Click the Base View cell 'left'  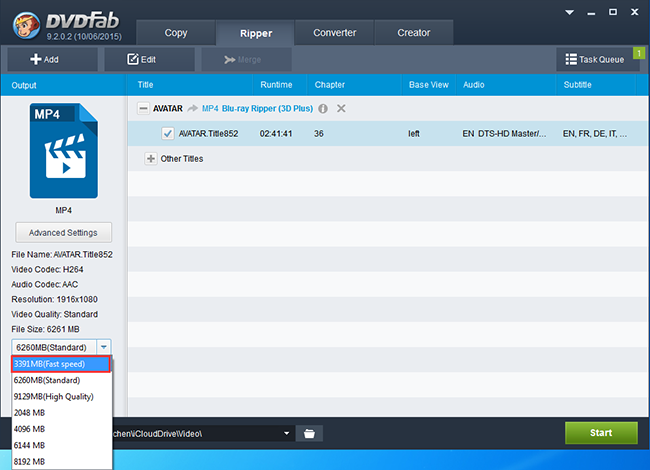click(414, 133)
